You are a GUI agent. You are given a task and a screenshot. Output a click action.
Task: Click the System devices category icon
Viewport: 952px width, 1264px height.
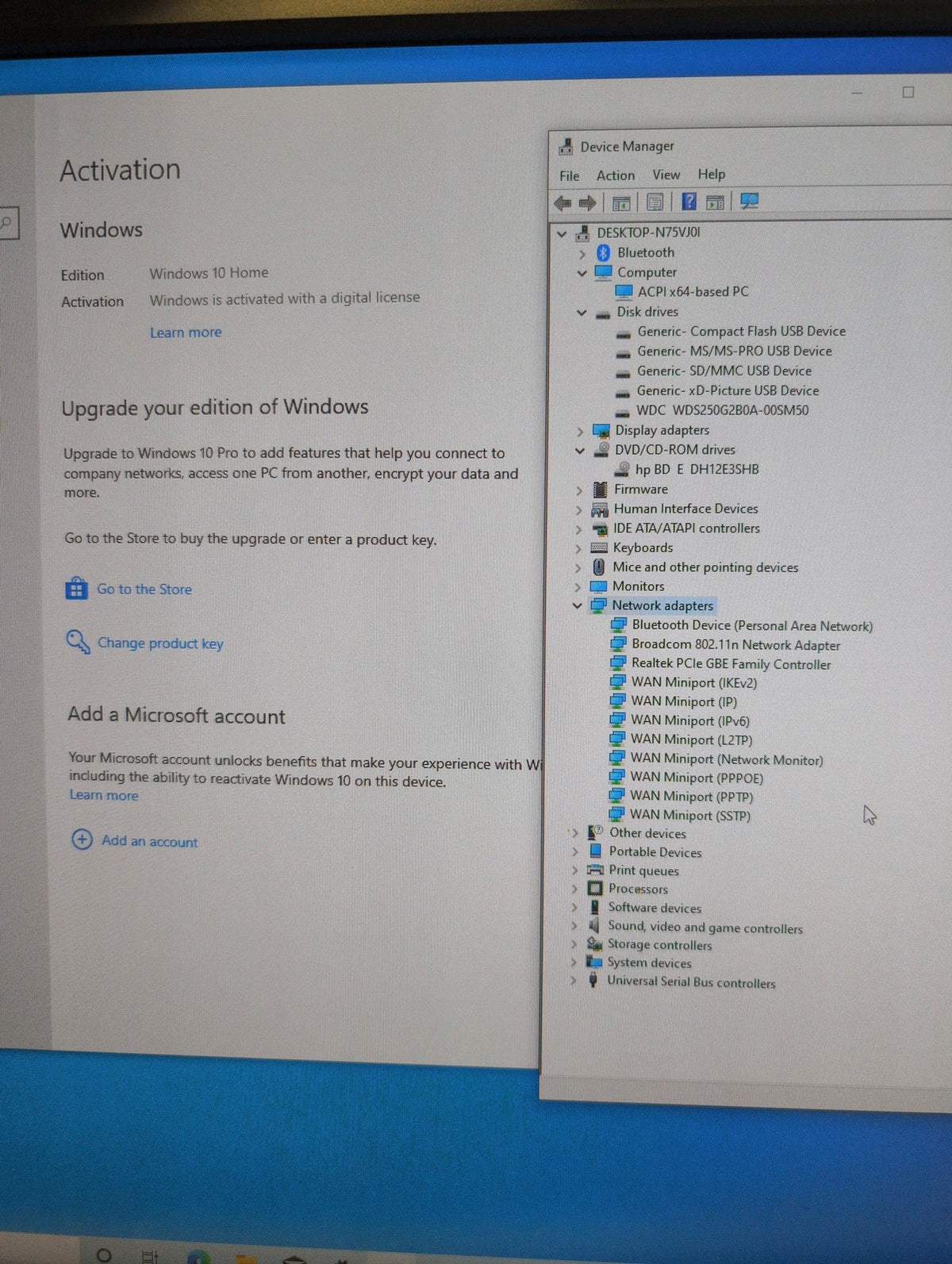point(593,962)
